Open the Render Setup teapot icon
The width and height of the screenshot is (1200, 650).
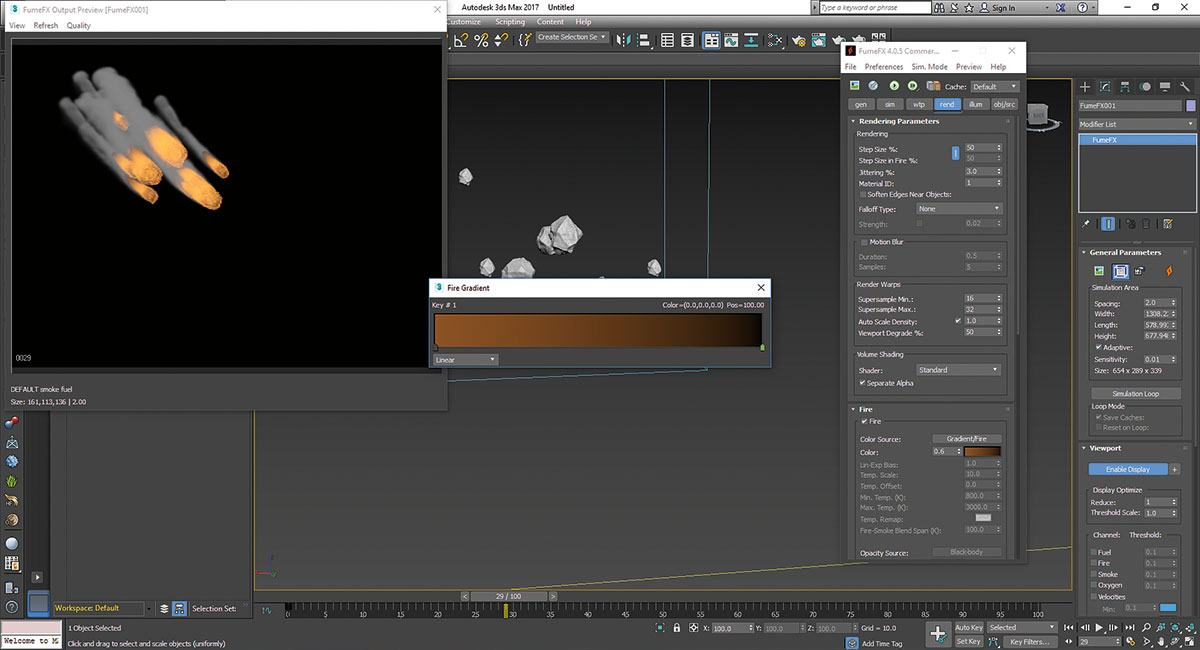point(799,40)
